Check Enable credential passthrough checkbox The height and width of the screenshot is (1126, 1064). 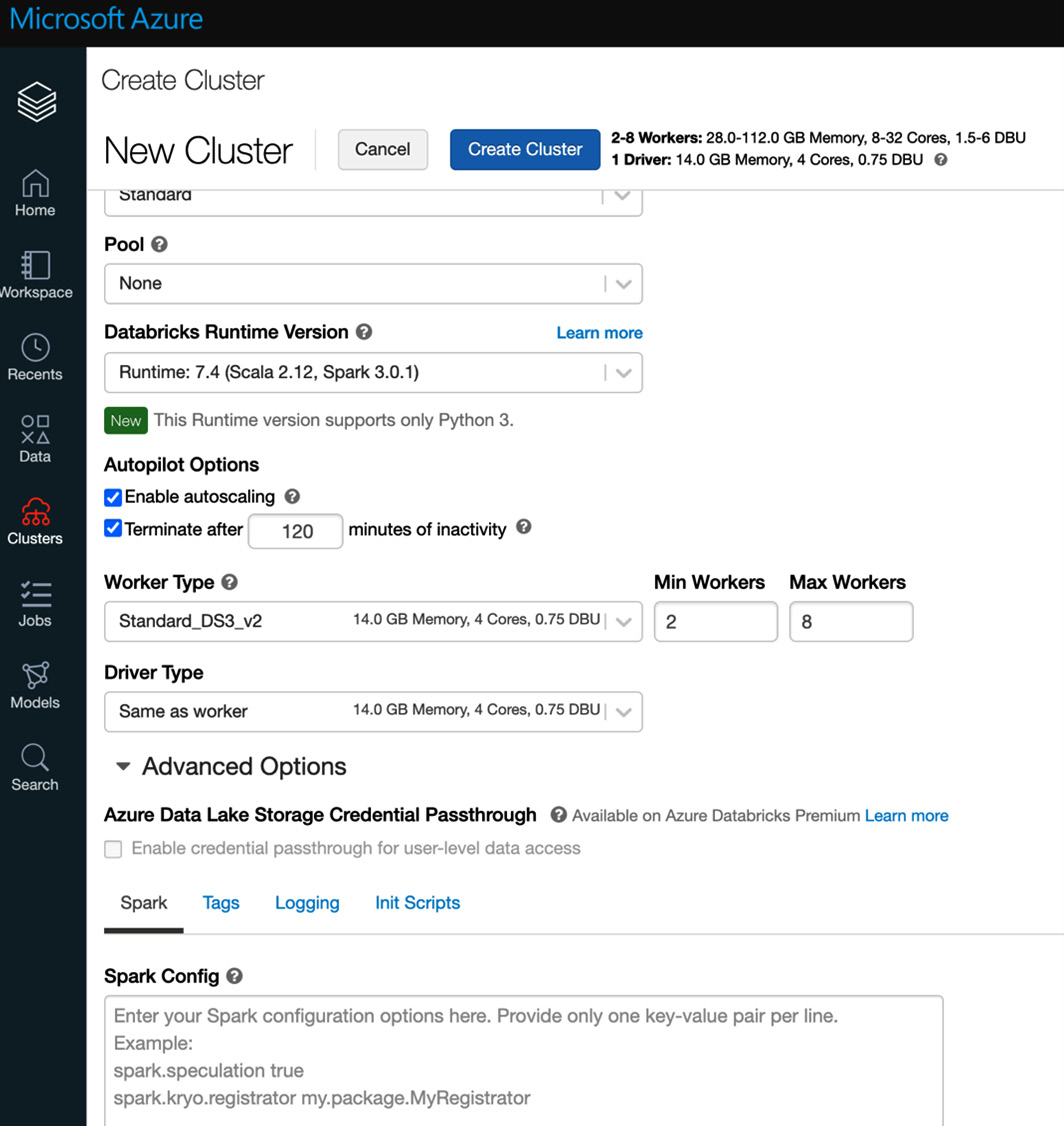click(x=113, y=849)
